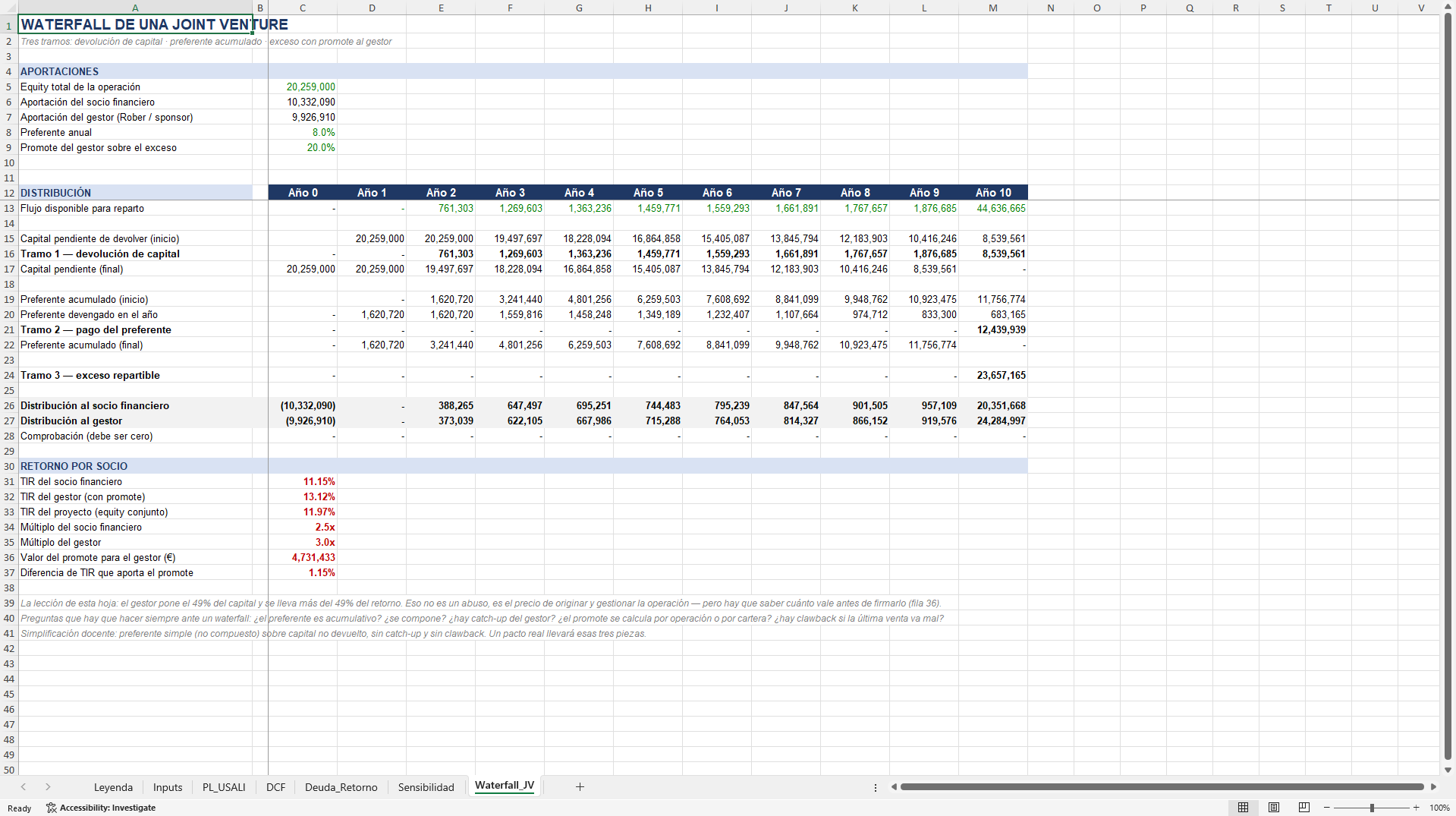
Task: Select TIR del proyecto 11.97%
Action: coord(303,512)
